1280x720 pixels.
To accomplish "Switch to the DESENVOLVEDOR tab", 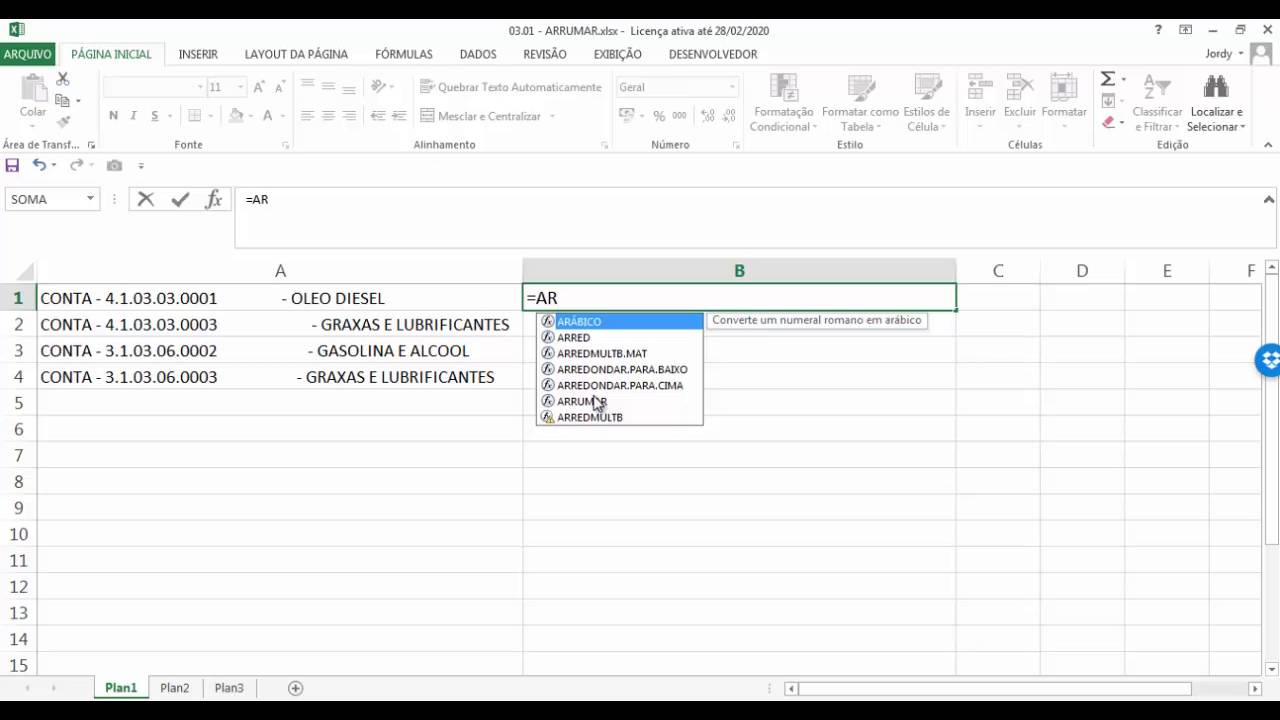I will (x=713, y=54).
